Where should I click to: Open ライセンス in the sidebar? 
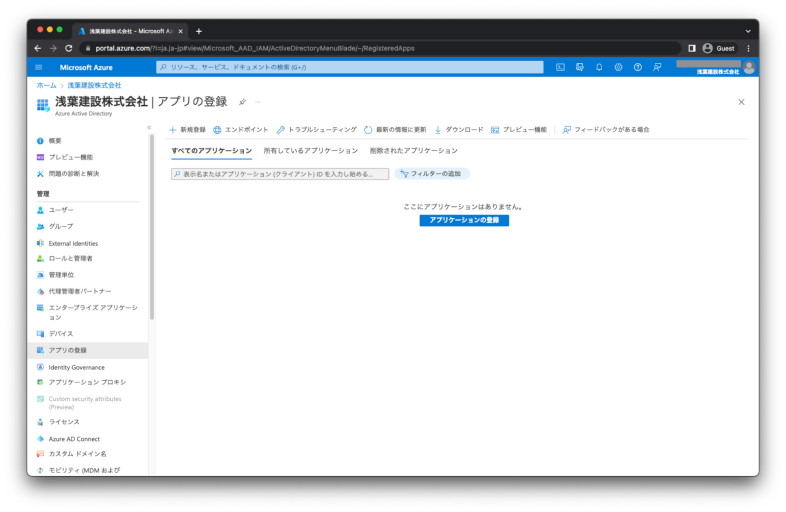58,422
